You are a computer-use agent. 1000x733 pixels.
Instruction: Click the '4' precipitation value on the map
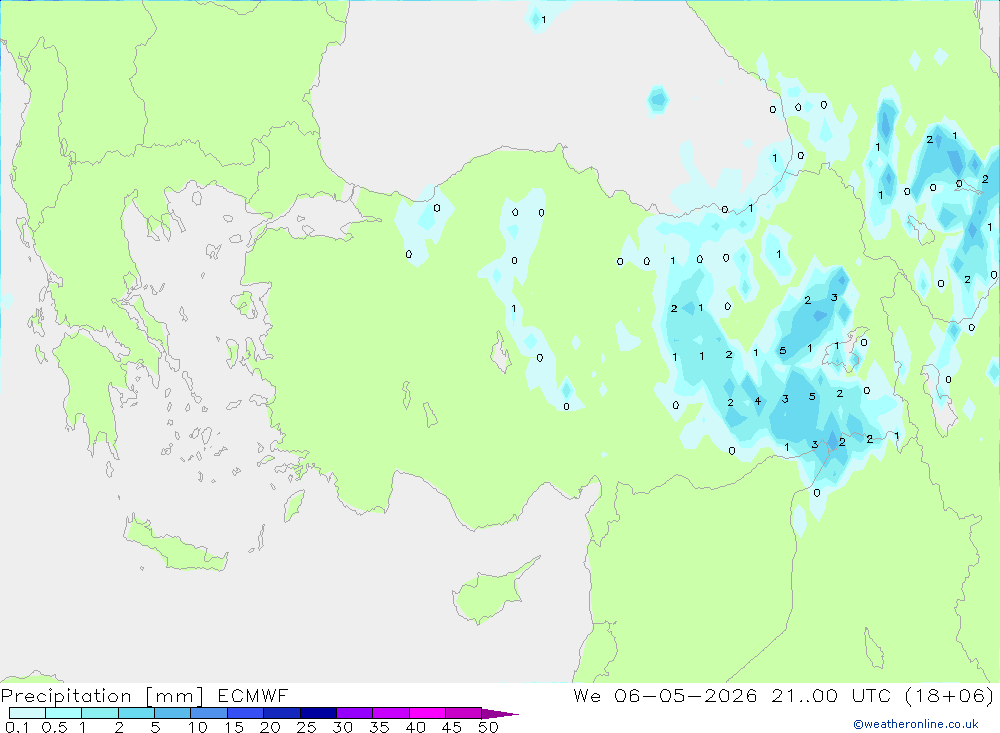[758, 401]
